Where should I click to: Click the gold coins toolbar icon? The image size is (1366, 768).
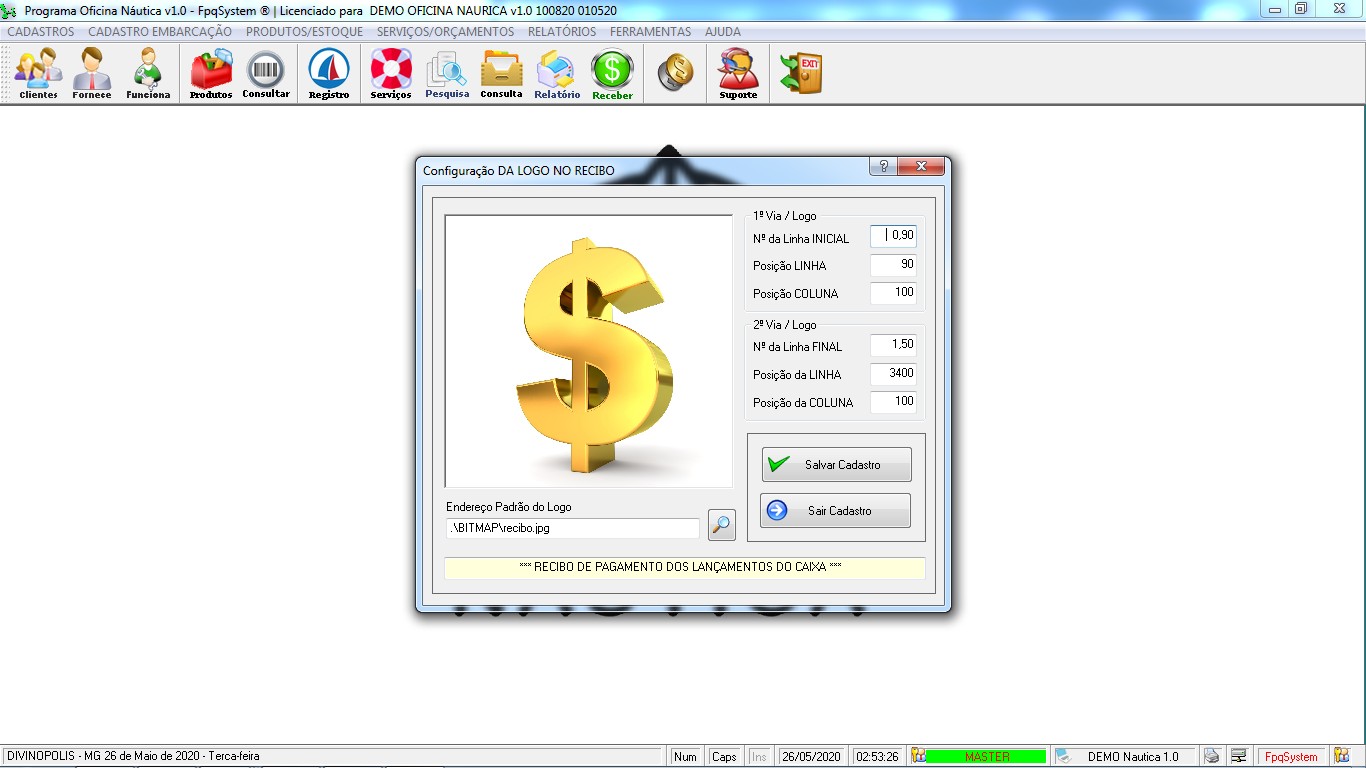pos(676,72)
